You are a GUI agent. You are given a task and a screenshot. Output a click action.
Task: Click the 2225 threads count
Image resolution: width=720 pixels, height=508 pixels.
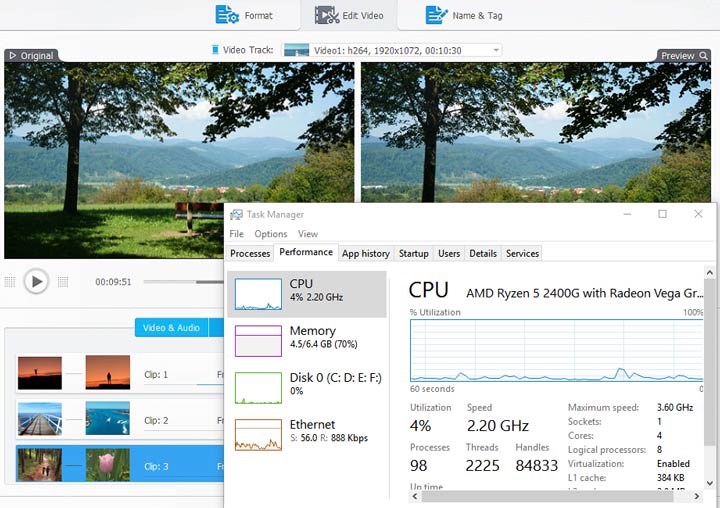click(x=482, y=465)
